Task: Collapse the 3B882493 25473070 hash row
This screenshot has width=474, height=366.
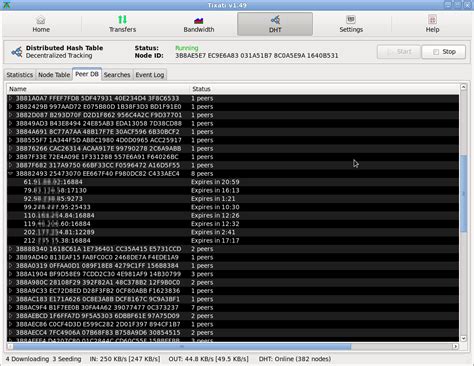Action: tap(10, 174)
